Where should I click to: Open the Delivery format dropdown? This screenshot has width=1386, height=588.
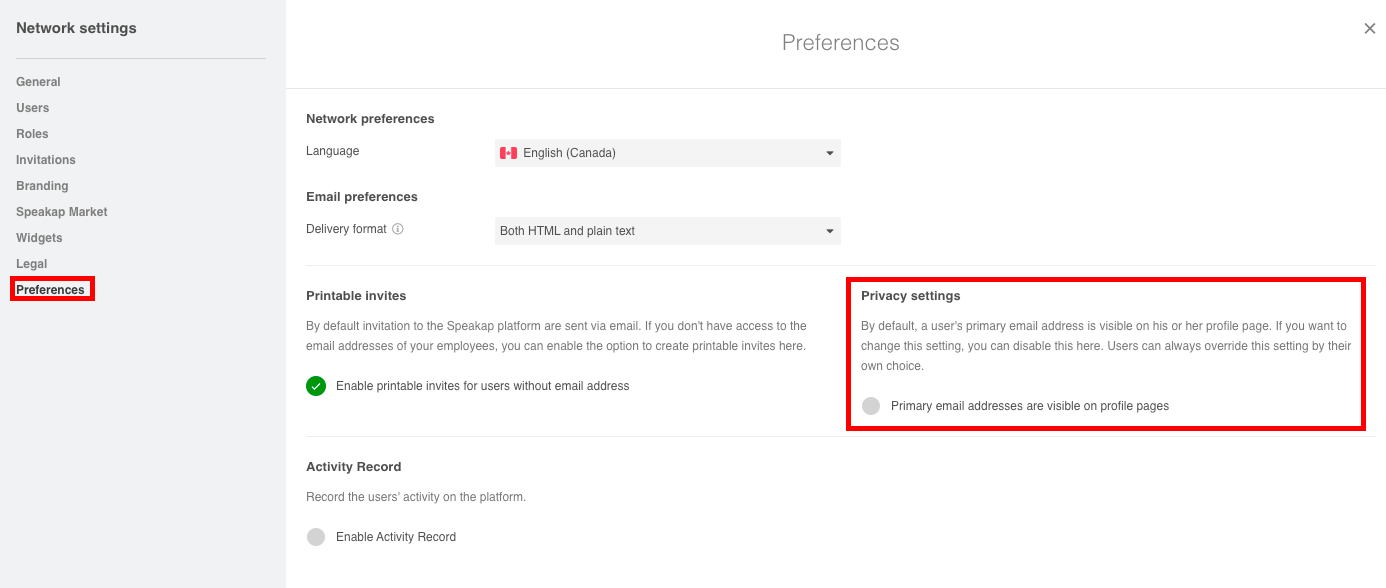tap(668, 231)
